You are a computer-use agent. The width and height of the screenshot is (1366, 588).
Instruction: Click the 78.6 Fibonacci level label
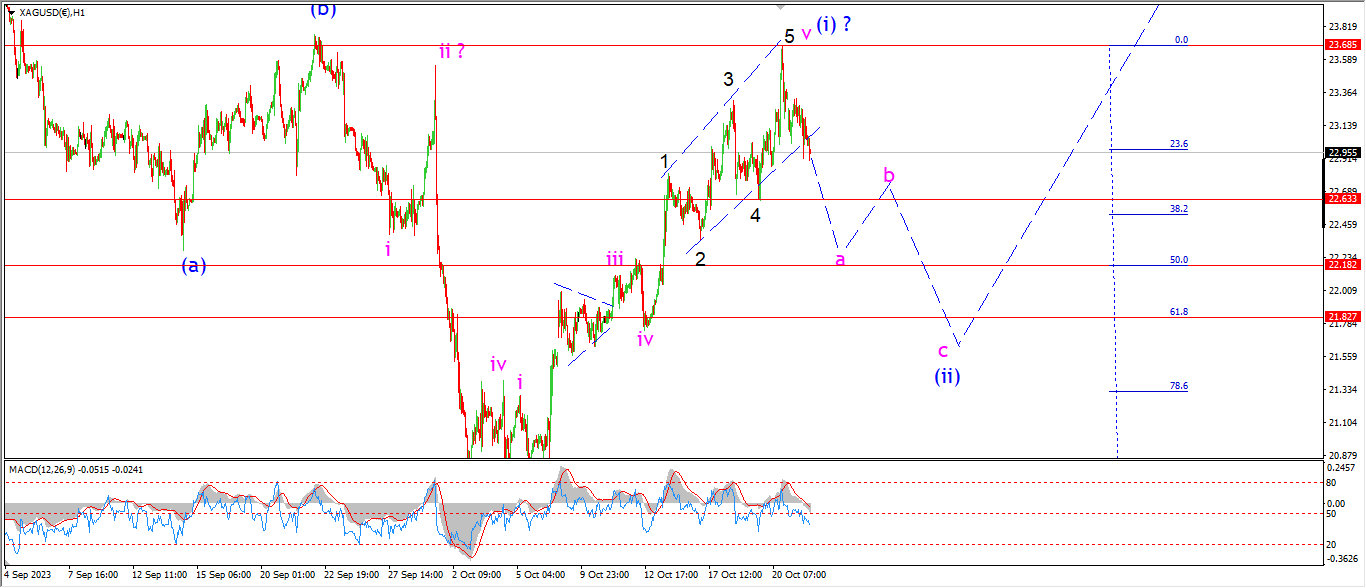coord(1178,386)
